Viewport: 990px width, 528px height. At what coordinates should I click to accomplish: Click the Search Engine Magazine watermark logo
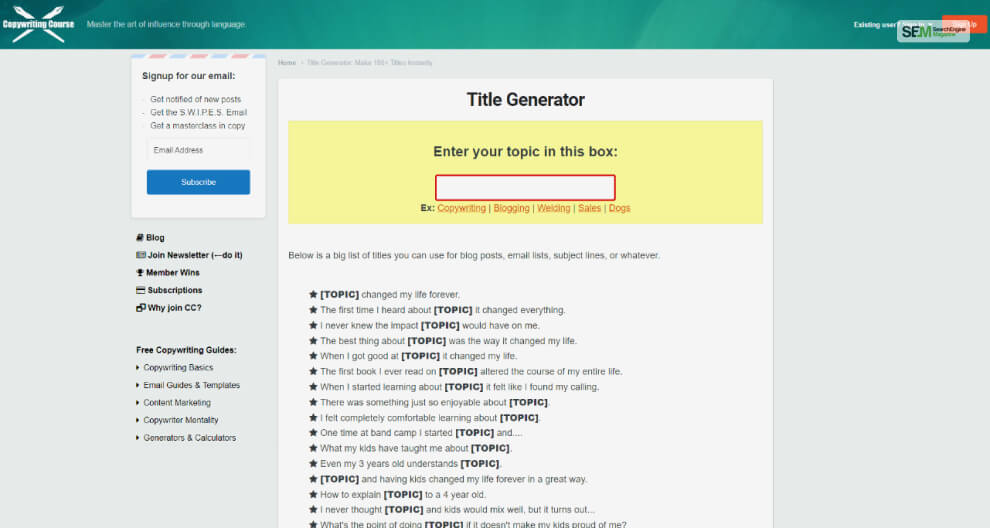[933, 31]
